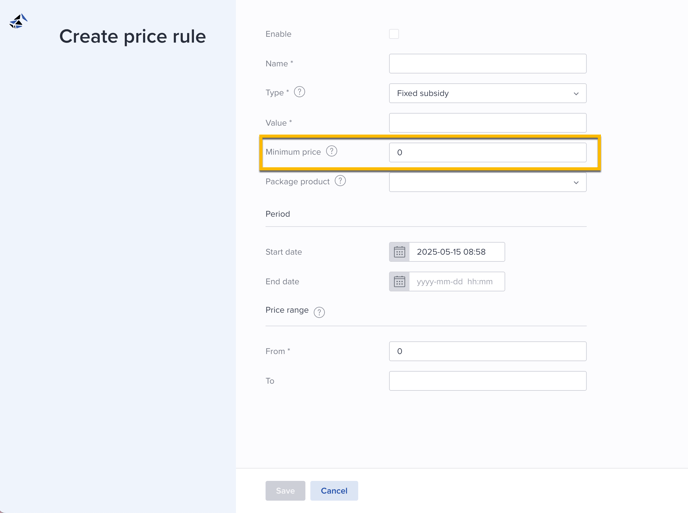688x513 pixels.
Task: Click the Price range help icon
Action: pos(319,312)
